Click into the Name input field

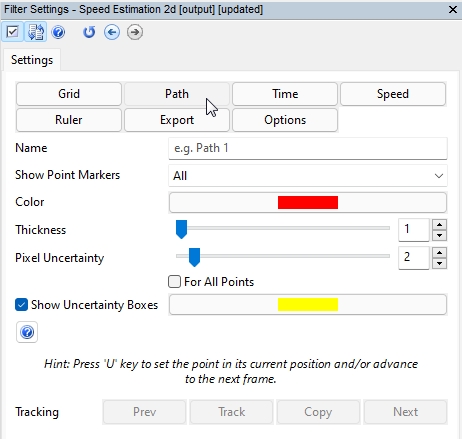[308, 148]
